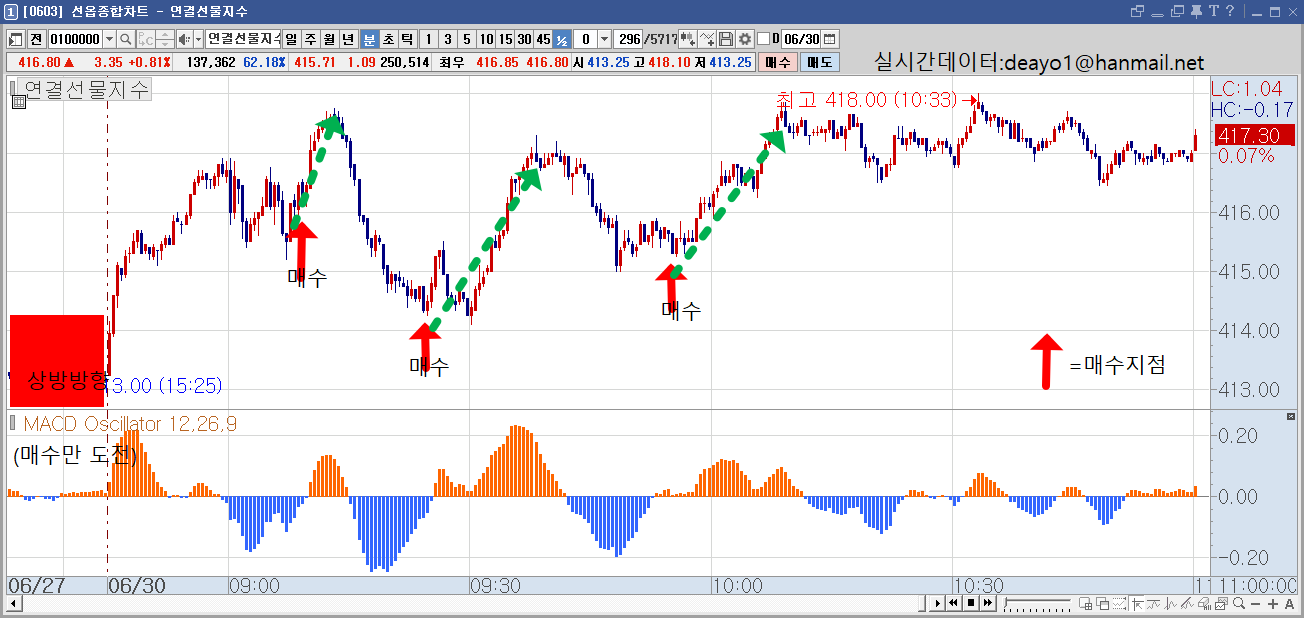Click the zoom magnifier icon in bottom toolbar
Screen dimensions: 1304x618
click(x=1239, y=604)
